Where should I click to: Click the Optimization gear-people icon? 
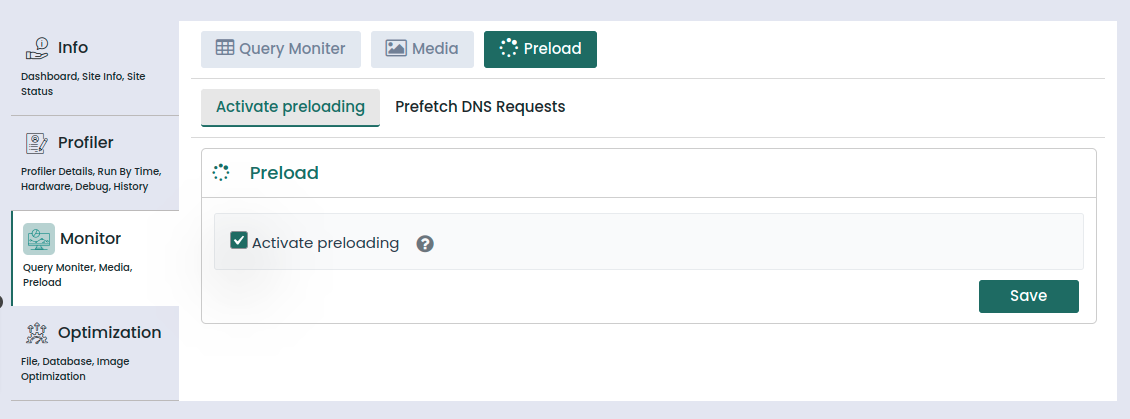tap(37, 333)
